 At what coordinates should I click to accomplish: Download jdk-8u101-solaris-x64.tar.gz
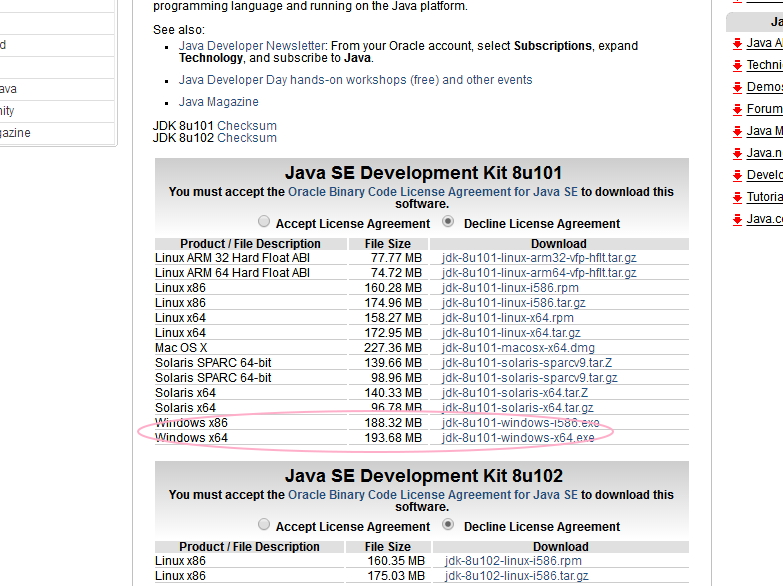point(518,408)
